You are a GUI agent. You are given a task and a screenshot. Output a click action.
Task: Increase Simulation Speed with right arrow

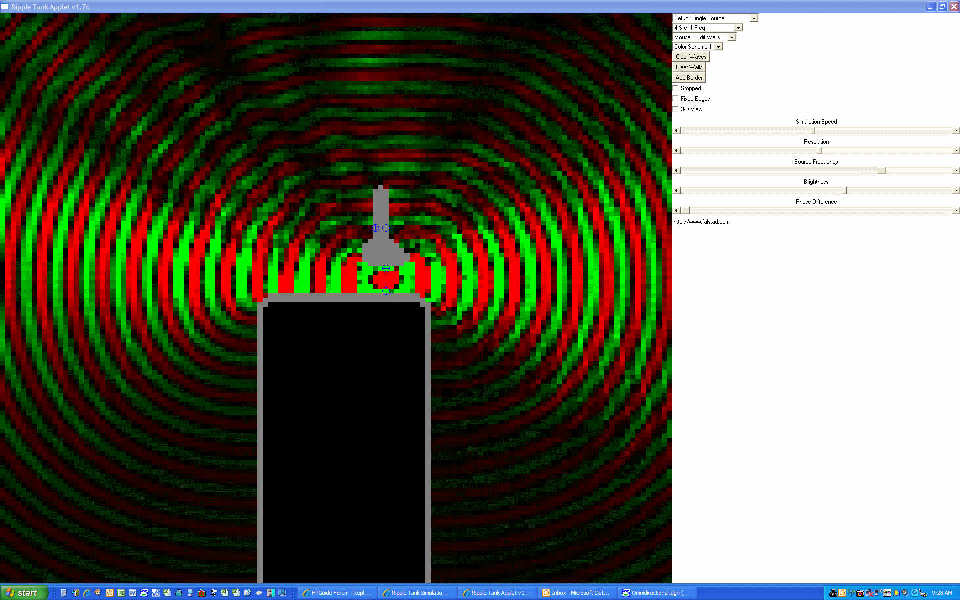(x=956, y=130)
